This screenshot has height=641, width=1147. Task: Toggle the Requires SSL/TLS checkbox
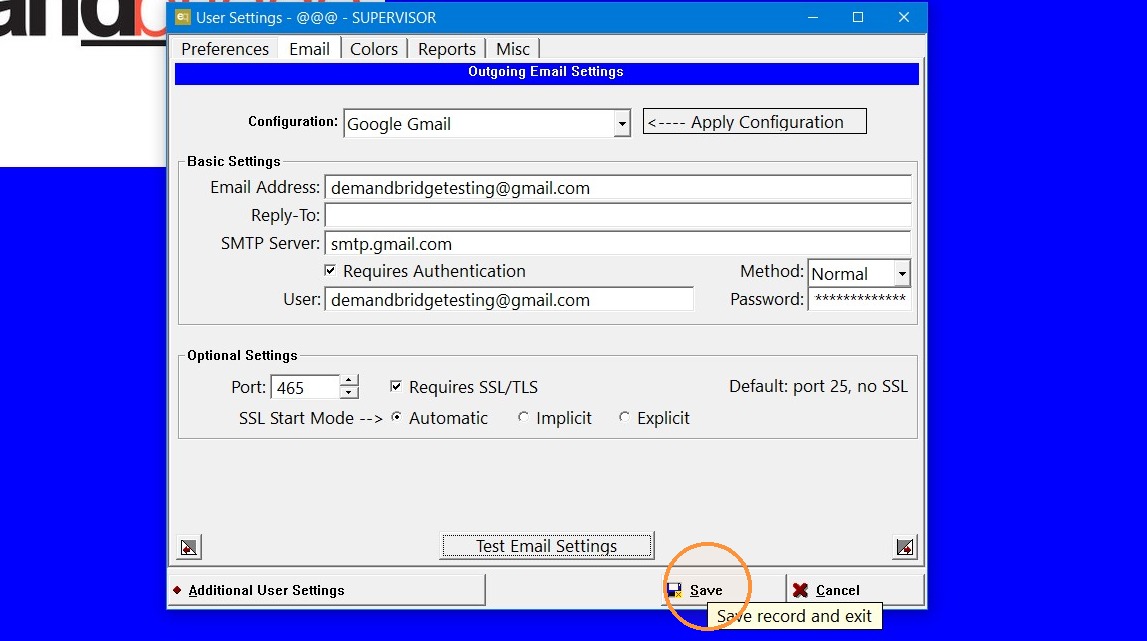396,386
